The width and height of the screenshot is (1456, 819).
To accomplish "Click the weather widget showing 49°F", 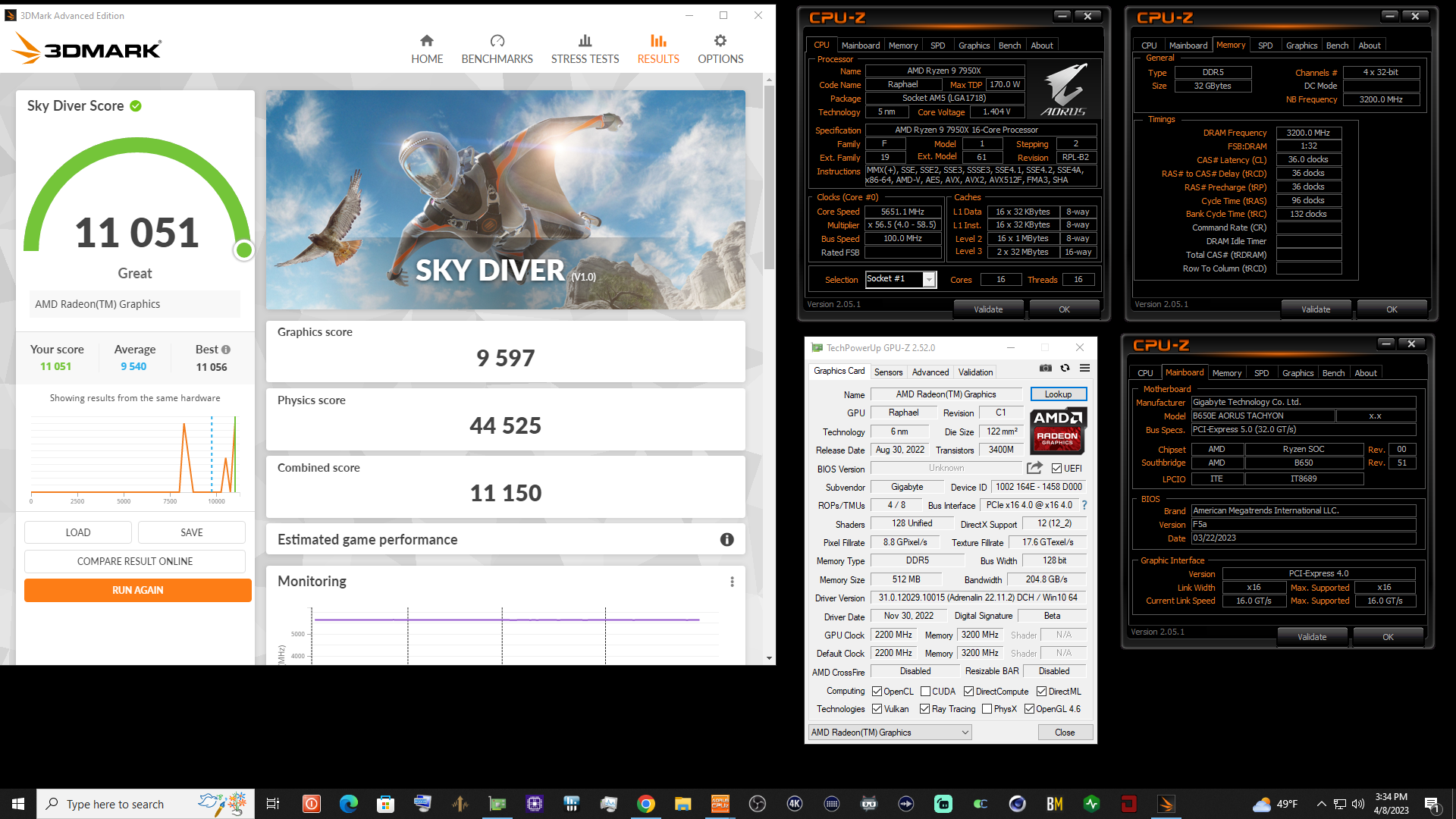I will (x=1276, y=804).
